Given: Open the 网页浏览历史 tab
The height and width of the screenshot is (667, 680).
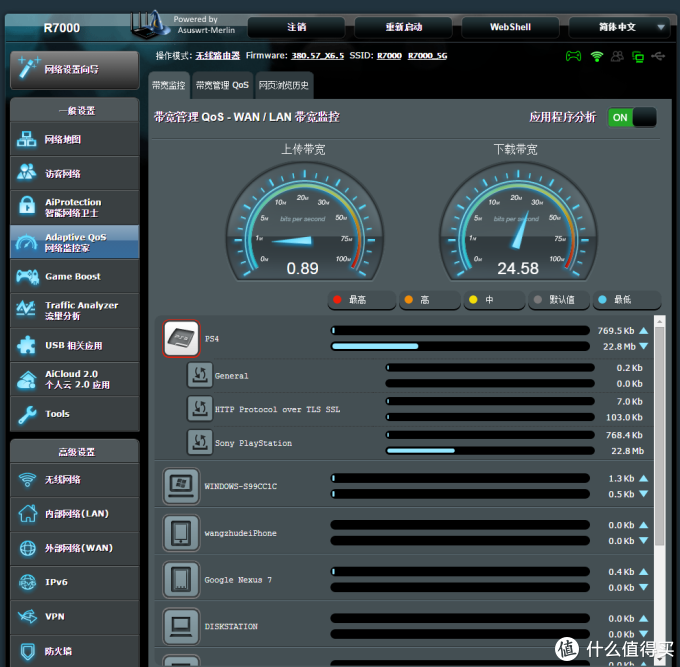Looking at the screenshot, I should coord(284,86).
